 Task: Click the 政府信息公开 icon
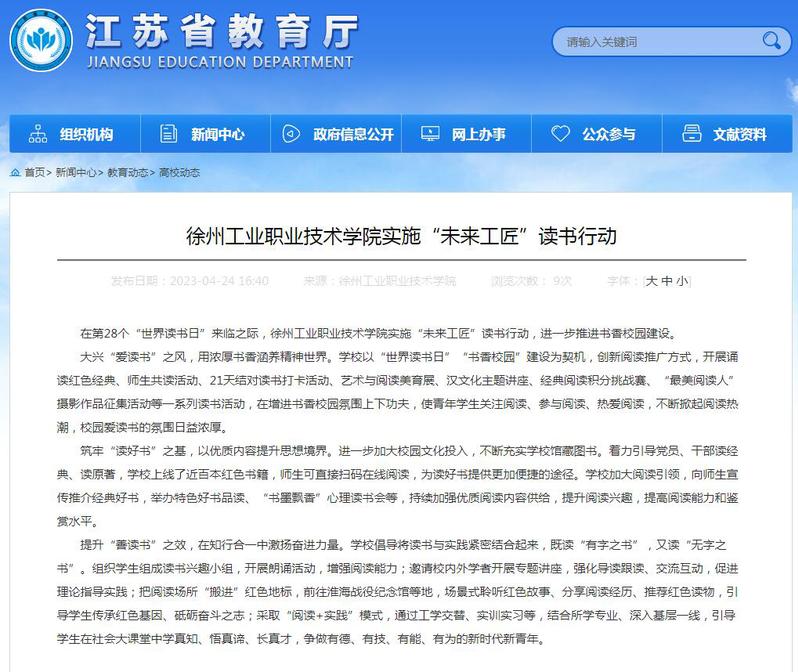[291, 134]
